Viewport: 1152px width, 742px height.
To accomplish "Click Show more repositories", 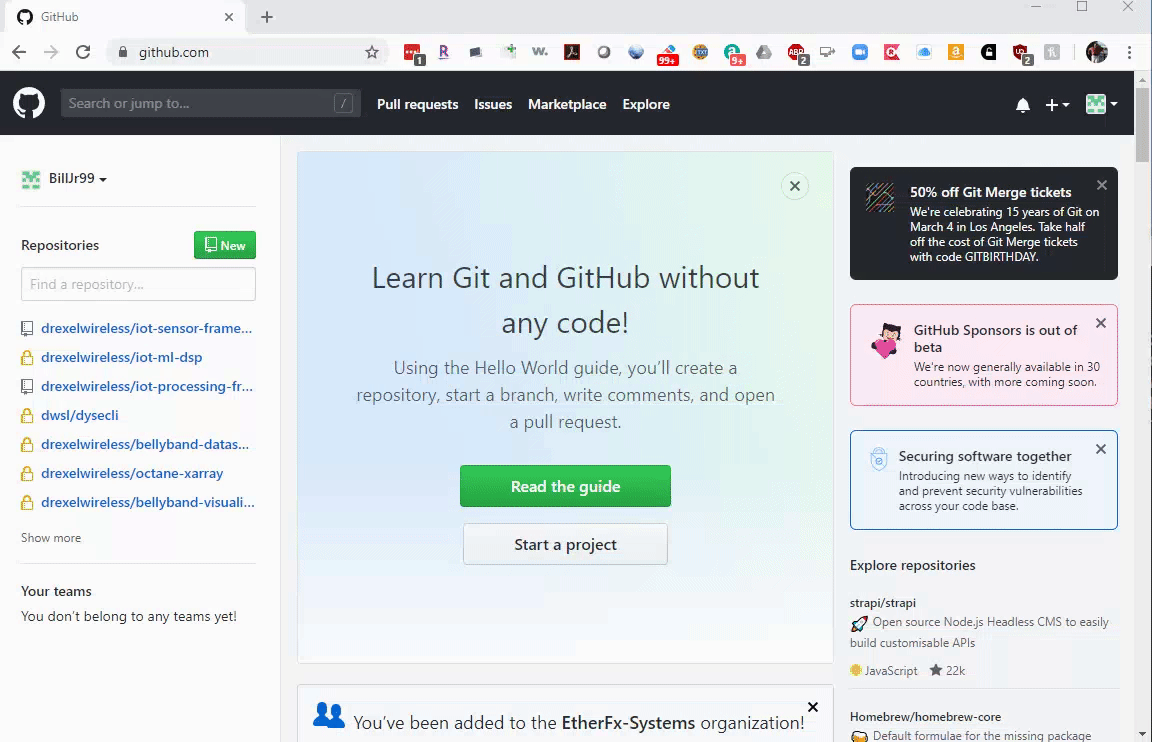I will (x=51, y=538).
